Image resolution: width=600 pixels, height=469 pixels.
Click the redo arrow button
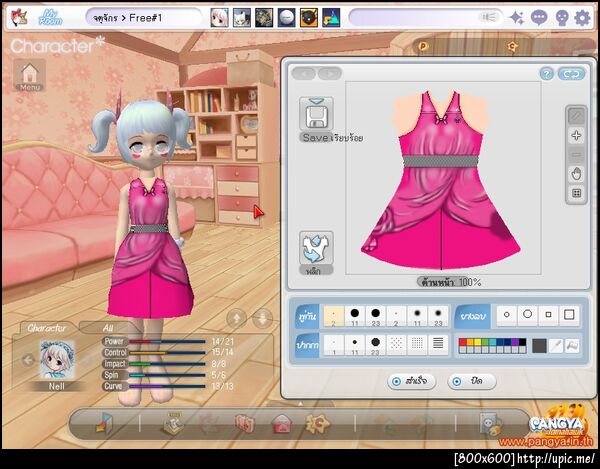[329, 73]
